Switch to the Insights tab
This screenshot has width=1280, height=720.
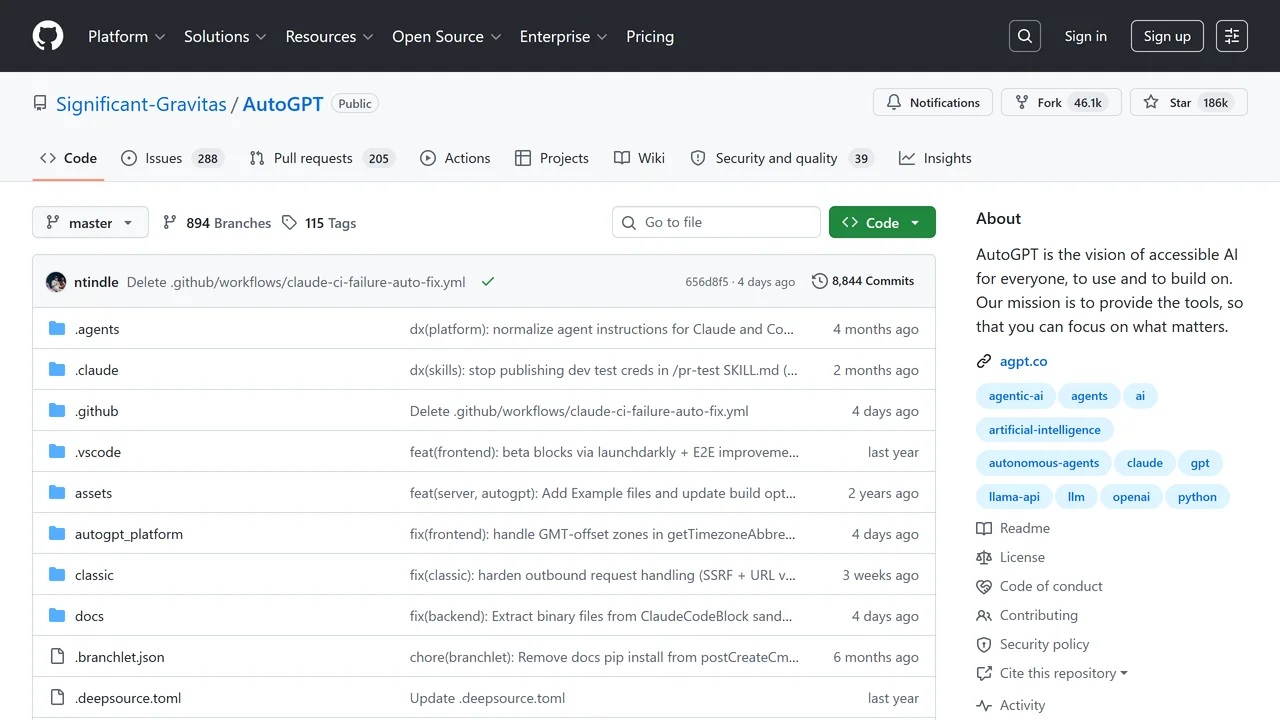point(935,158)
